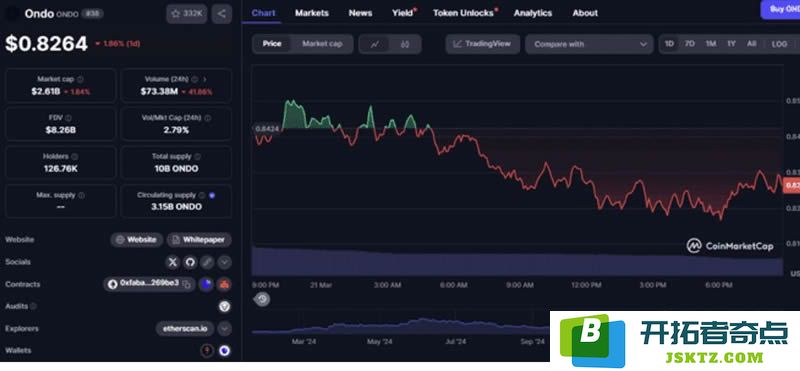800x371 pixels.
Task: Click the circulating supply verified badge
Action: point(212,195)
